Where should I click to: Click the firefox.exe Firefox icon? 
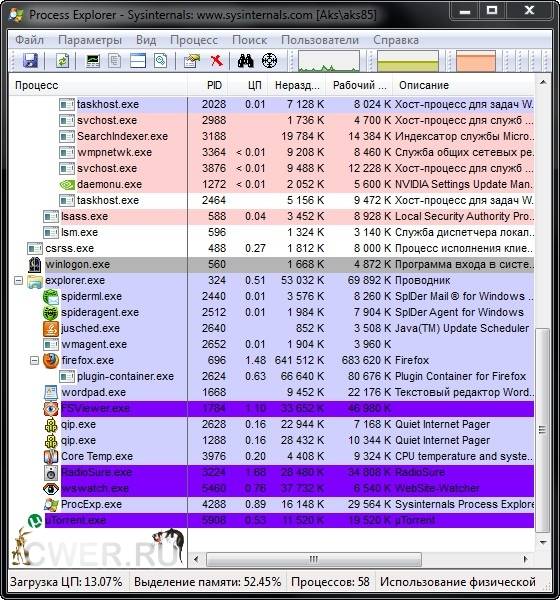tap(51, 360)
